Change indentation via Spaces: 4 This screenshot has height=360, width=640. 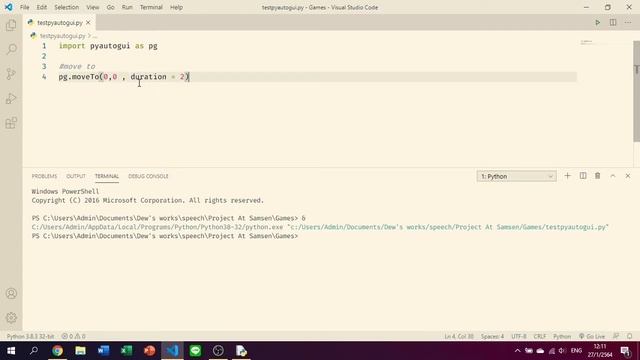click(492, 336)
